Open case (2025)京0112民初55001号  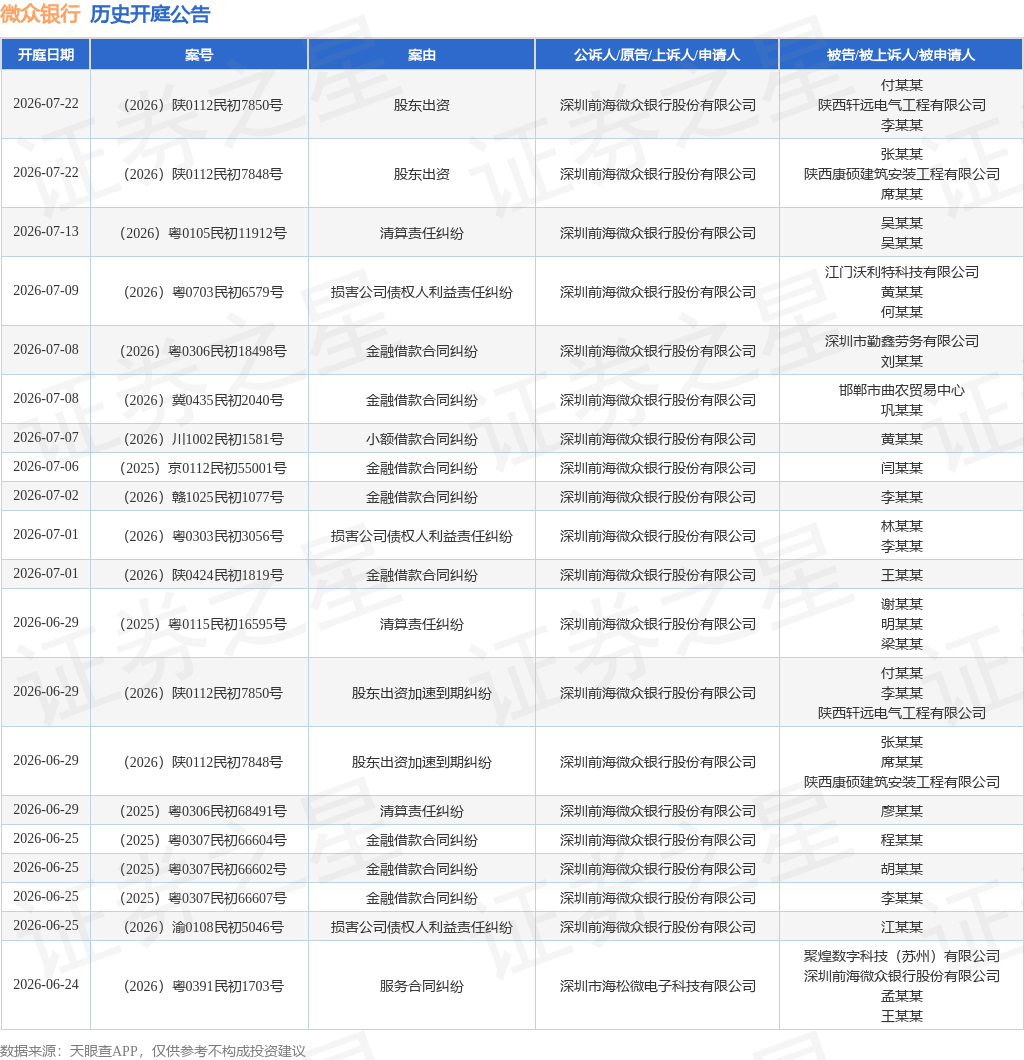(203, 468)
